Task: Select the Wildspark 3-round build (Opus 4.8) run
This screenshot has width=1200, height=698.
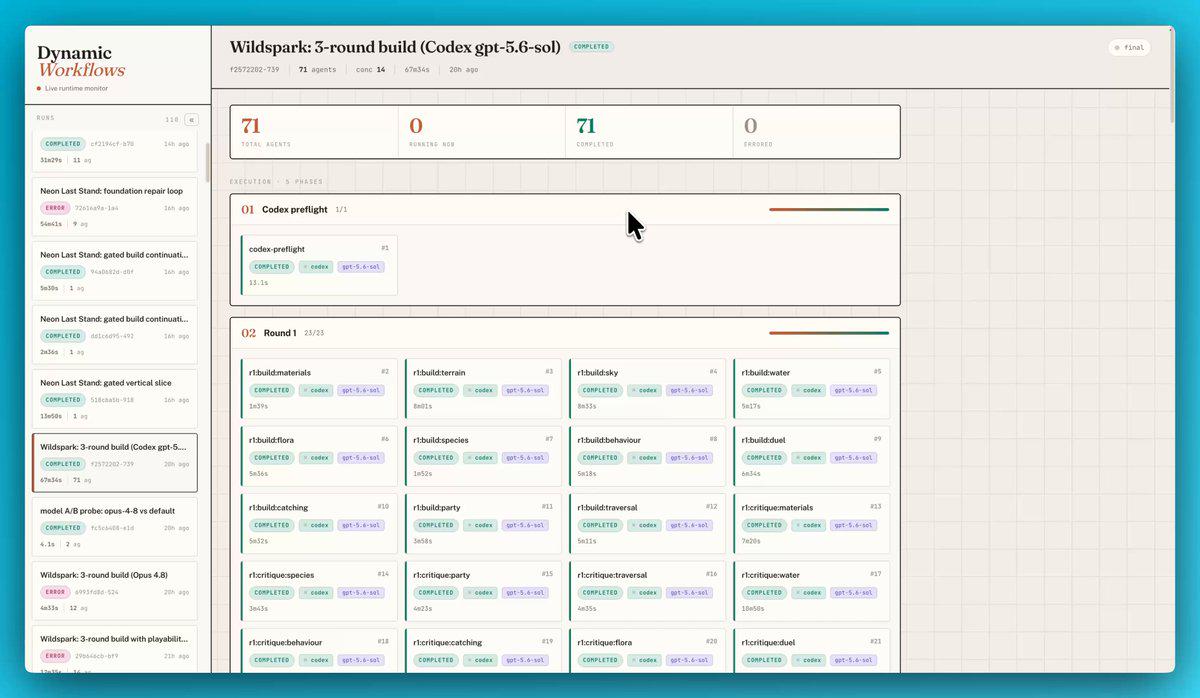Action: [x=115, y=591]
